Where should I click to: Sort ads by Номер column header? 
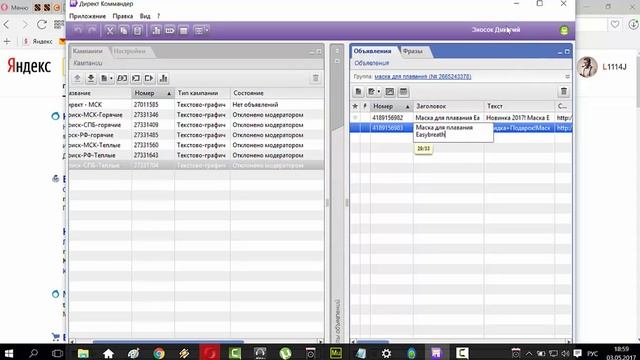(x=391, y=106)
